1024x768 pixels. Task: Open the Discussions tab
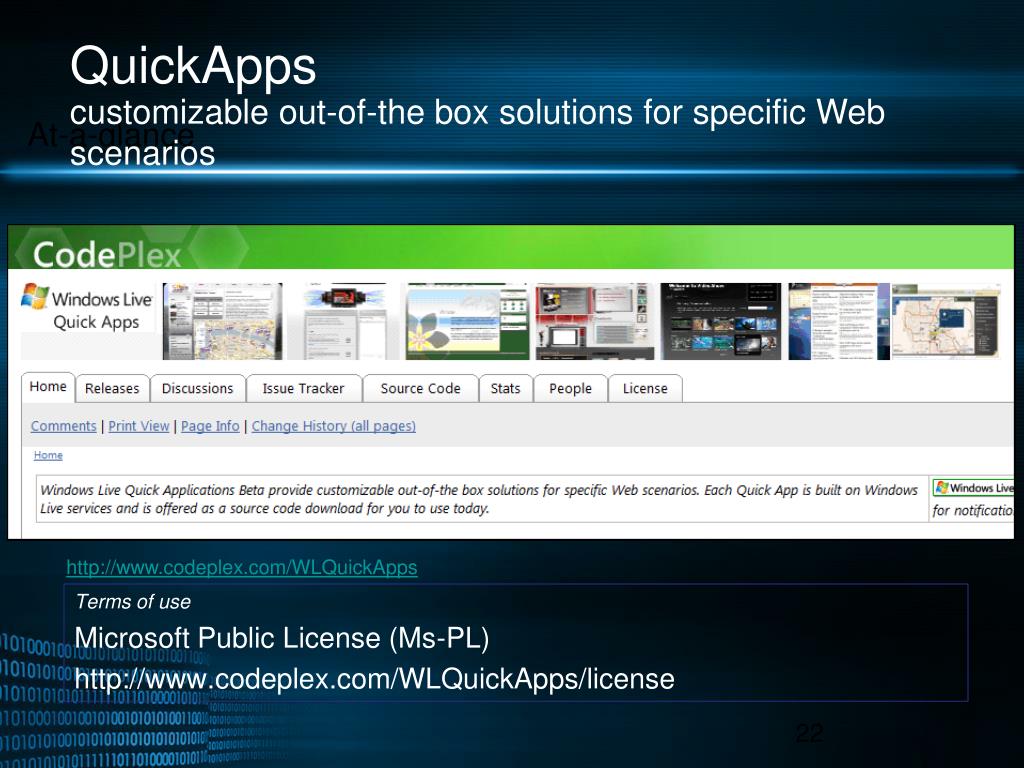pyautogui.click(x=198, y=389)
